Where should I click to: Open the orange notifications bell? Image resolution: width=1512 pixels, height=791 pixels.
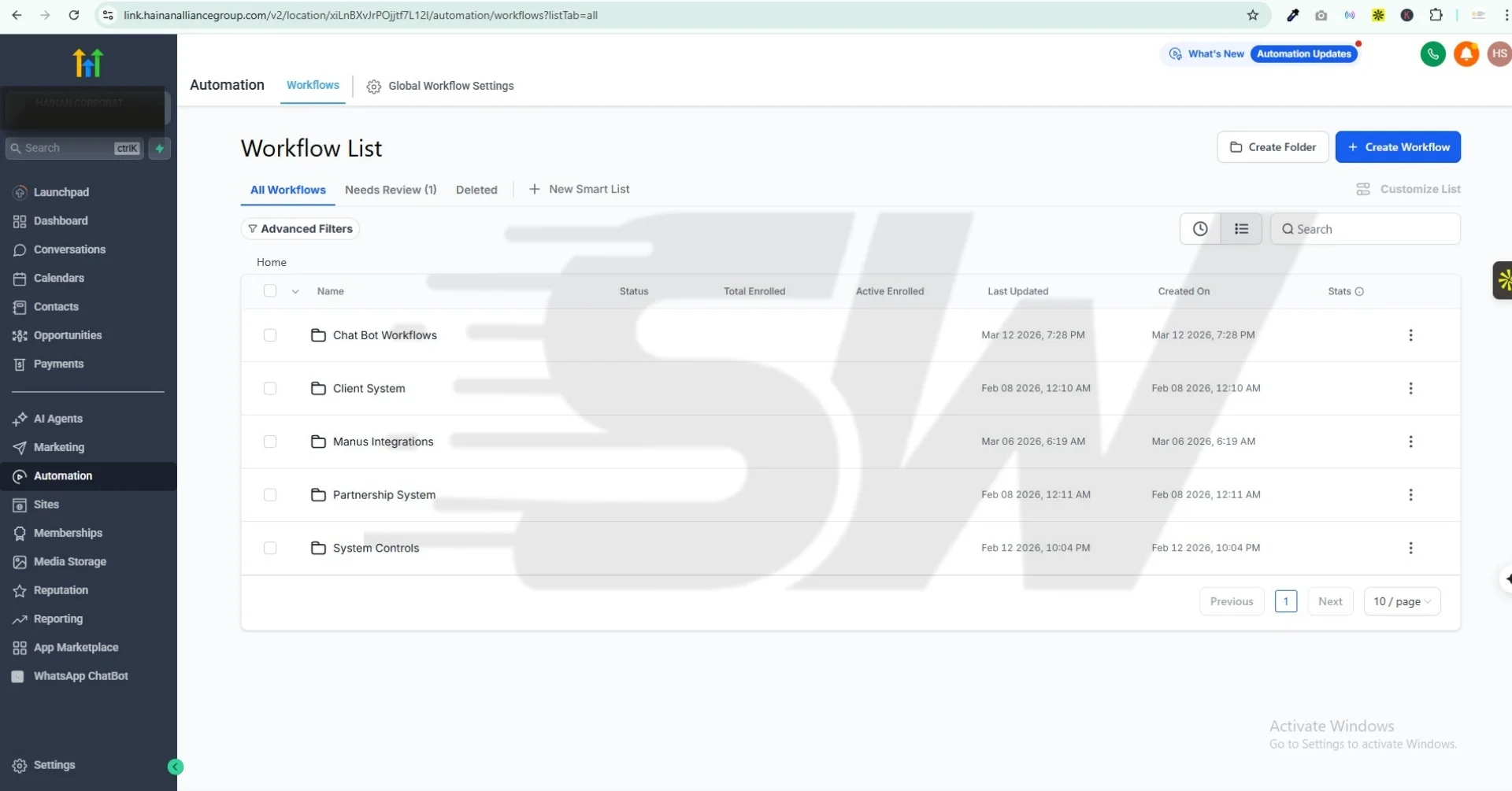click(1466, 54)
